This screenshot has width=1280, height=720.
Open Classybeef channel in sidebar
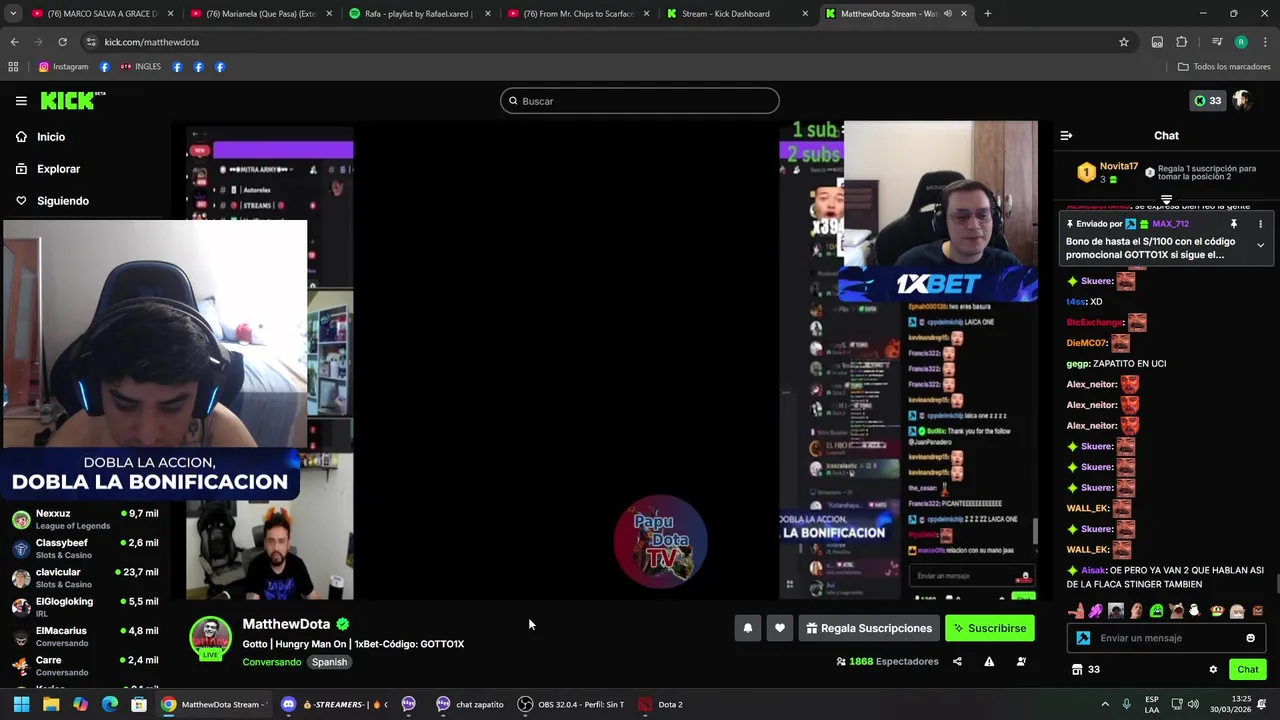[x=85, y=549]
